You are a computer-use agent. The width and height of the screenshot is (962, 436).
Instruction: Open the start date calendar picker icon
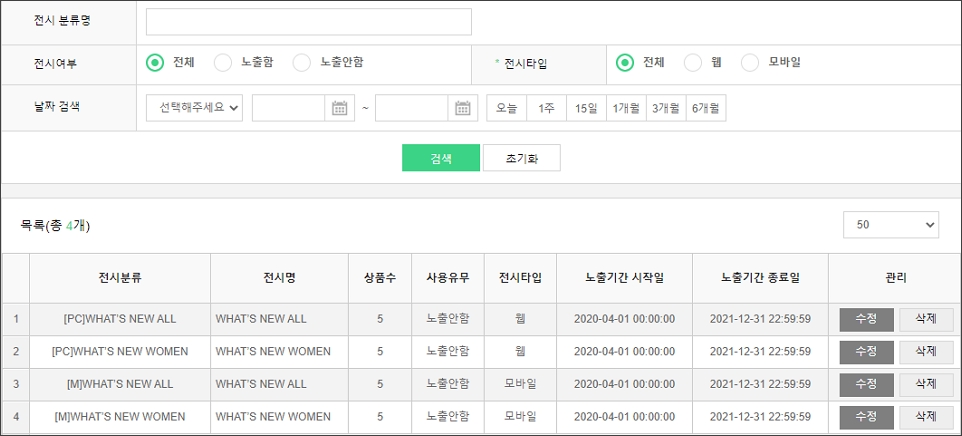coord(340,108)
